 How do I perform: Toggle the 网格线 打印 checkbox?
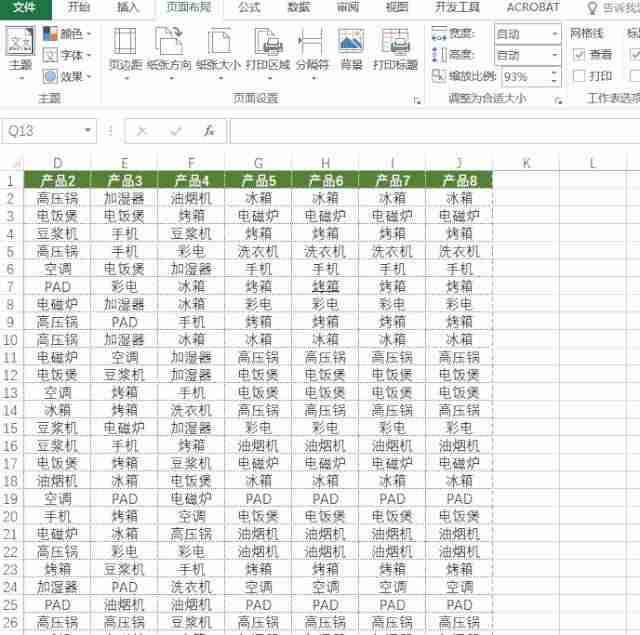click(x=579, y=76)
